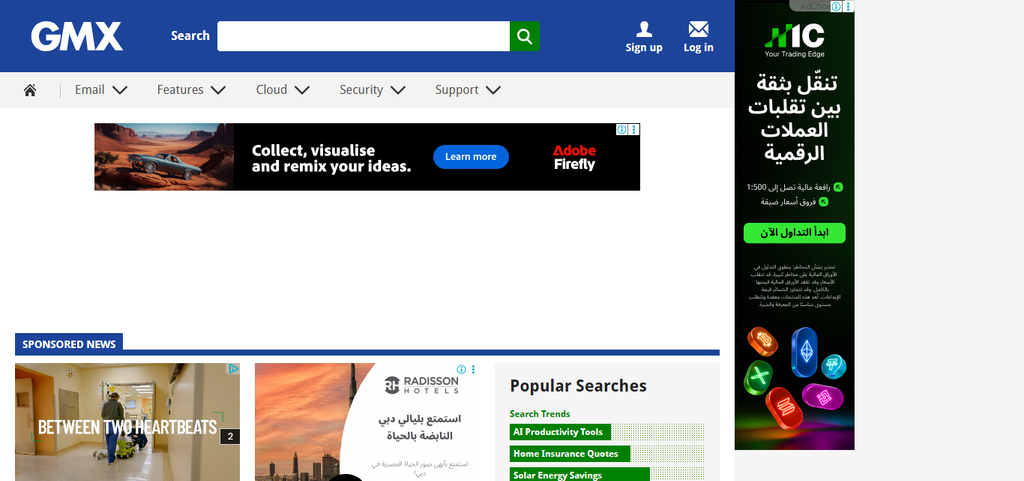Click the Adobe Firefly logo
Viewport: 1024px width, 481px height.
[574, 157]
